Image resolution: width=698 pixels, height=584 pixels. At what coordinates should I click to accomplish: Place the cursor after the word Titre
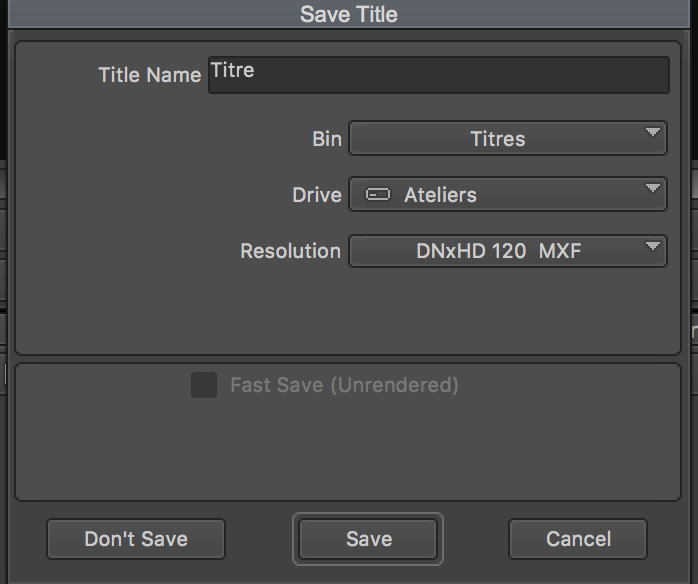coord(256,70)
